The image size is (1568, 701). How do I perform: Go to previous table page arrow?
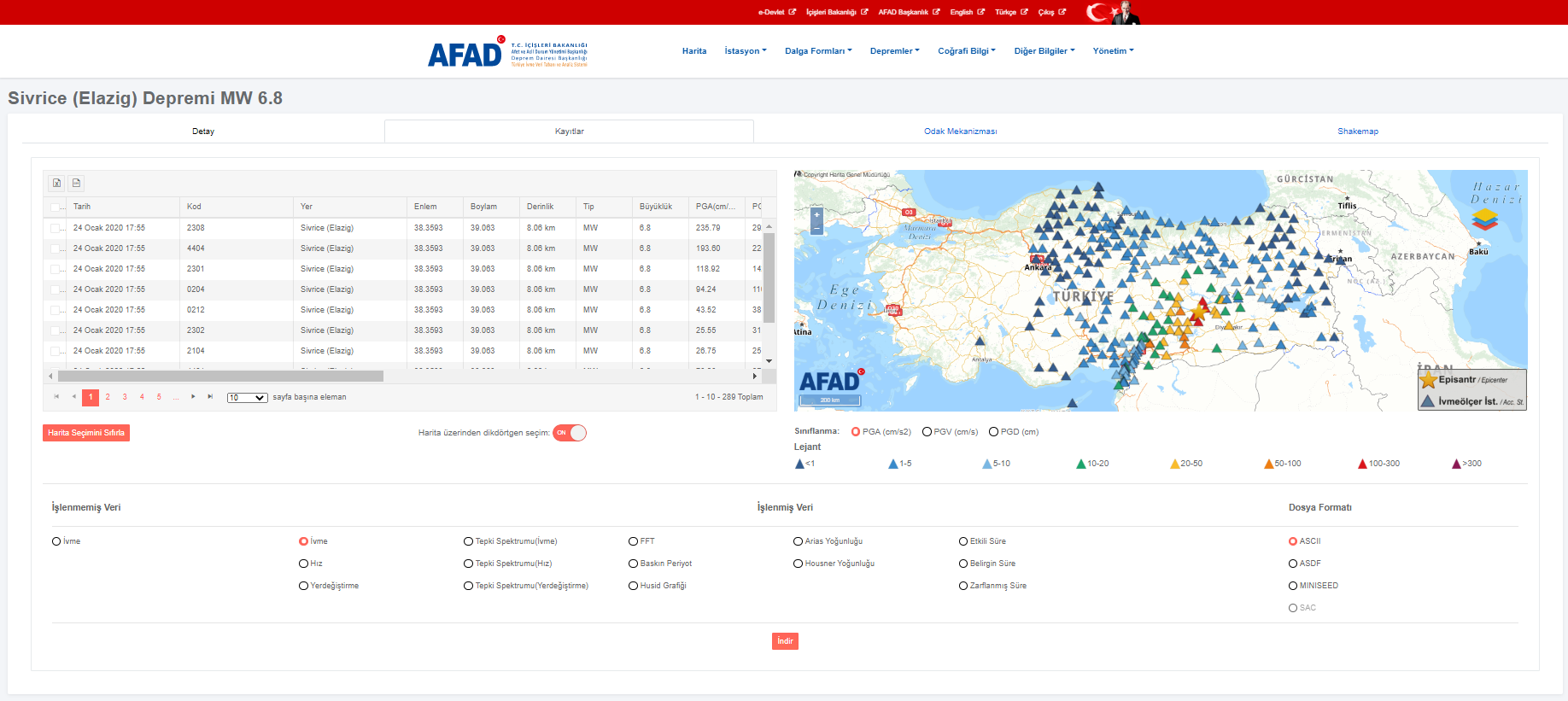73,397
